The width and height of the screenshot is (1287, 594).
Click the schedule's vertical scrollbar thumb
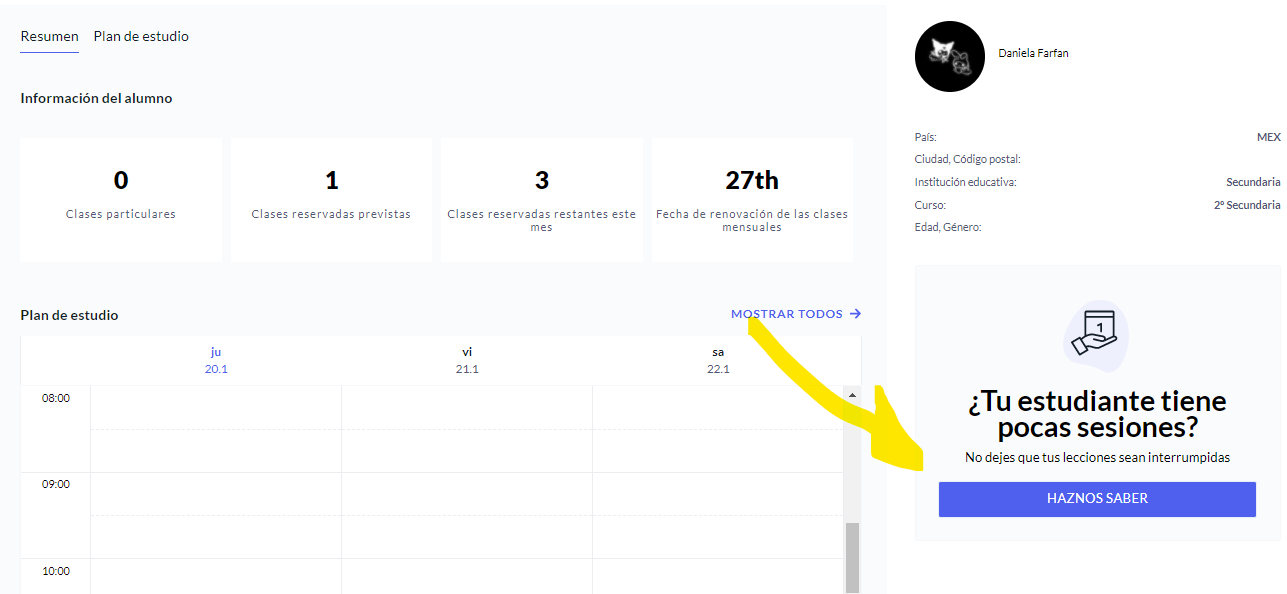coord(852,555)
